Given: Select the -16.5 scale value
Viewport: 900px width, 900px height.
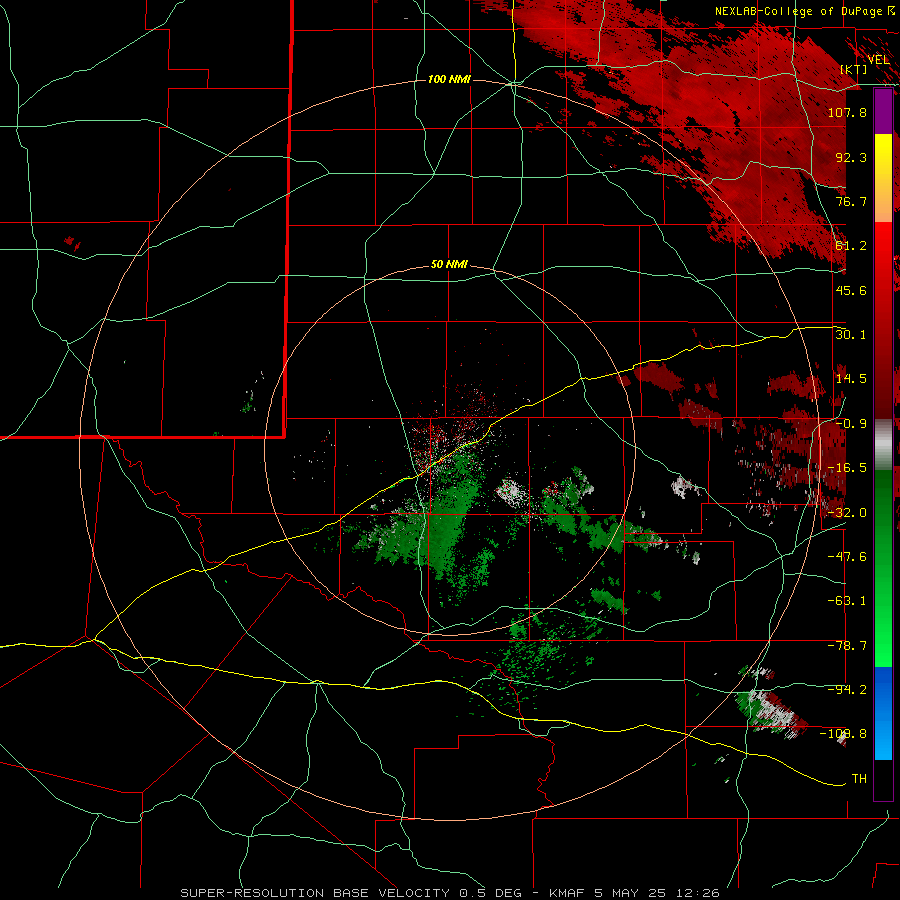Looking at the screenshot, I should 847,468.
